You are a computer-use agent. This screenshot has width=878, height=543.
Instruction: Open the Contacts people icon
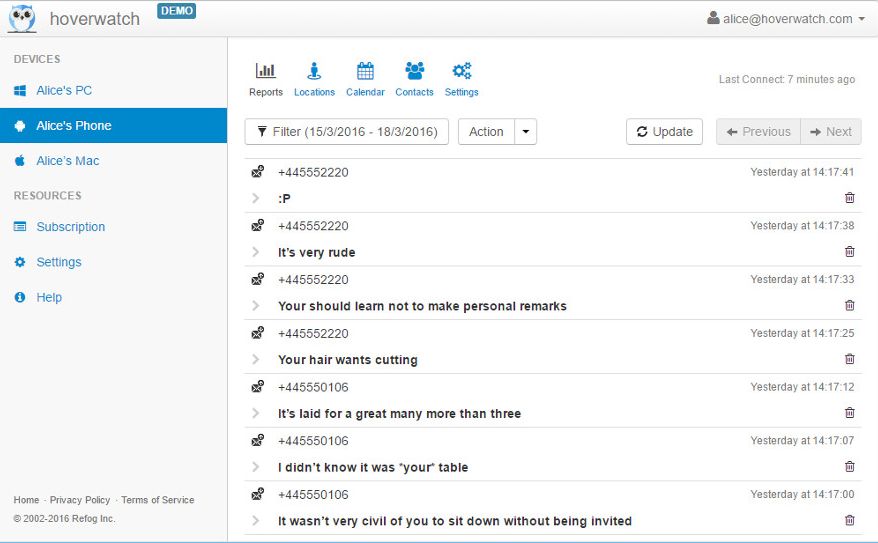(x=414, y=71)
